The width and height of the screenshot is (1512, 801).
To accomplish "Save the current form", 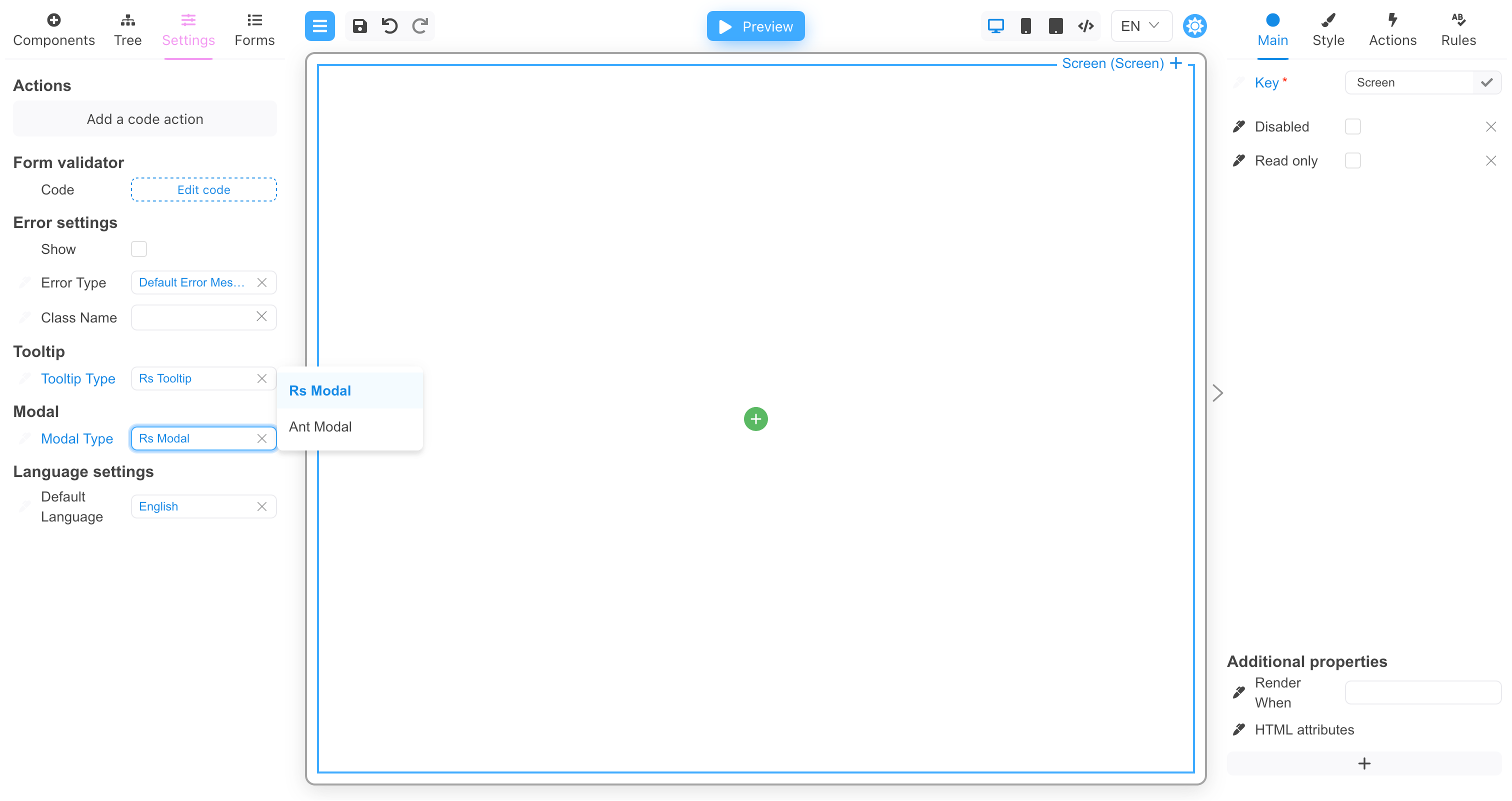I will pyautogui.click(x=360, y=26).
